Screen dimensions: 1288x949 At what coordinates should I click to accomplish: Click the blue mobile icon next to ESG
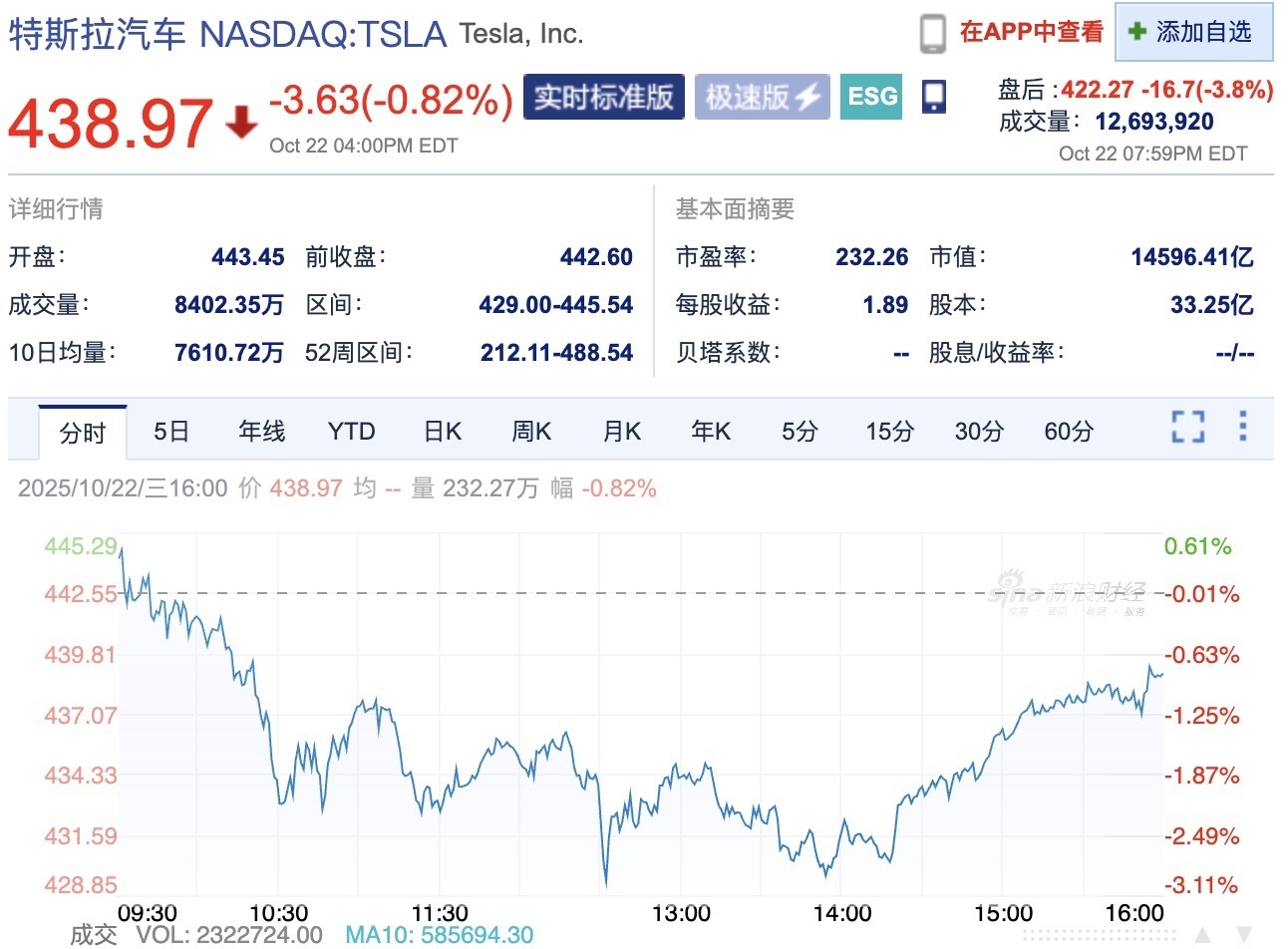[x=933, y=97]
